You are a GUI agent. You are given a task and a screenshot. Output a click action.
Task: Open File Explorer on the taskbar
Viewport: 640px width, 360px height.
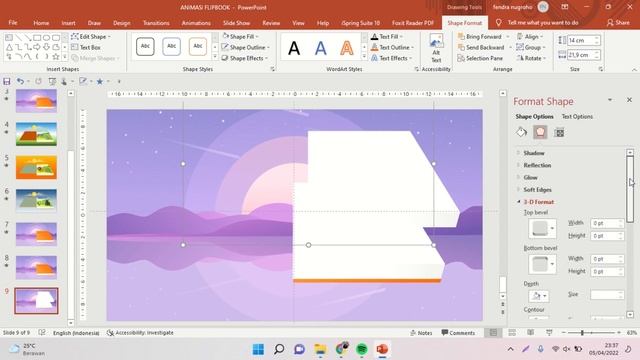320,349
